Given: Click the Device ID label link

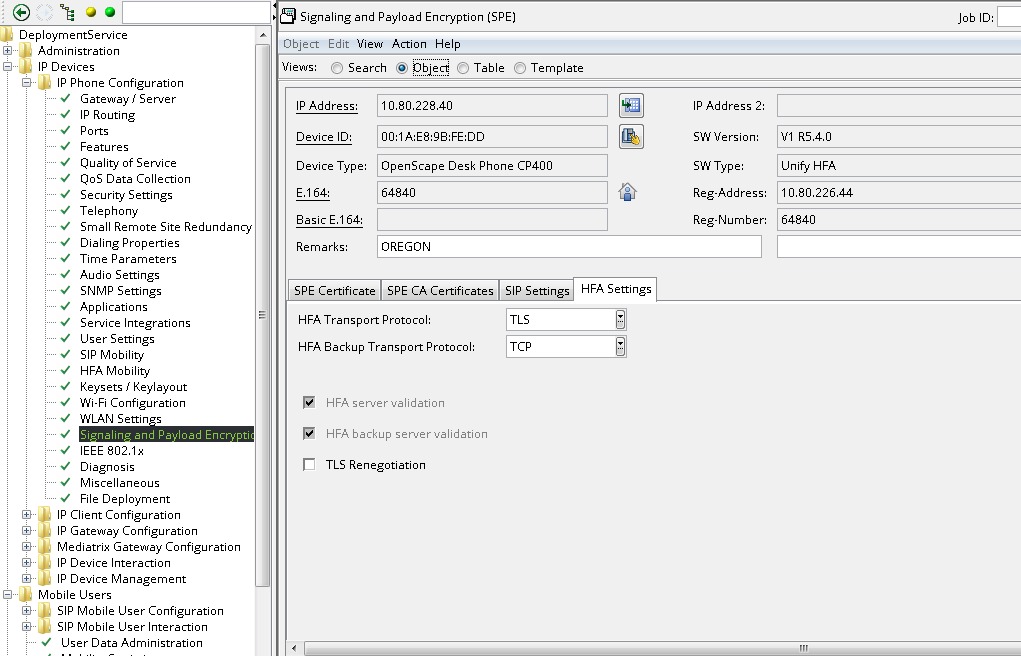Looking at the screenshot, I should point(324,137).
